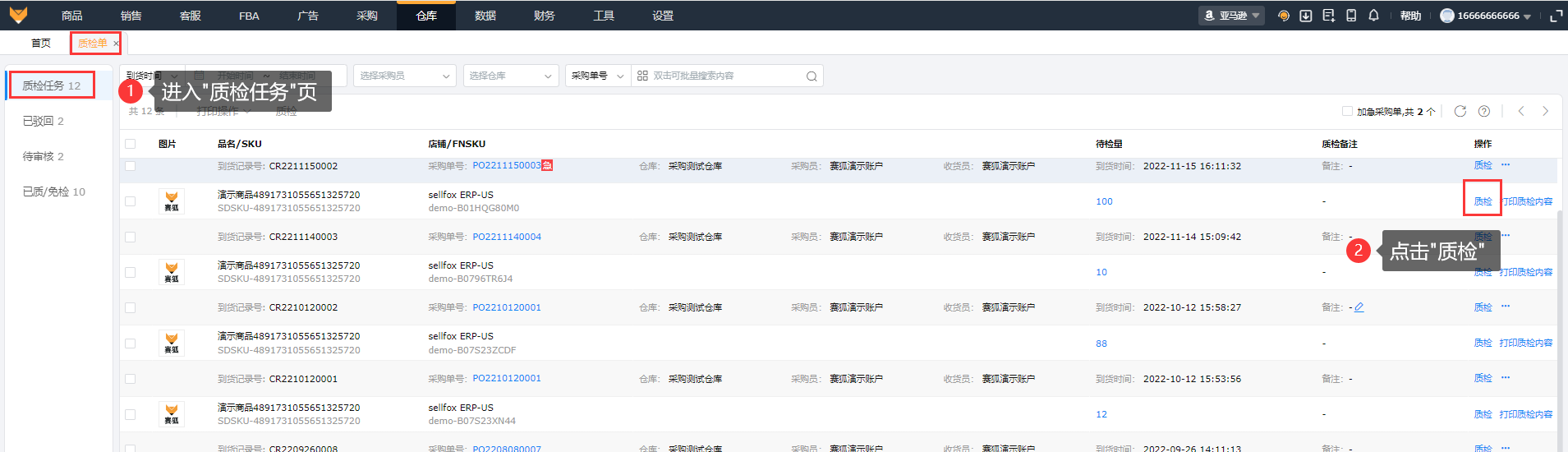Open purchase order PO2211150003
This screenshot has width=1568, height=452.
(x=507, y=165)
